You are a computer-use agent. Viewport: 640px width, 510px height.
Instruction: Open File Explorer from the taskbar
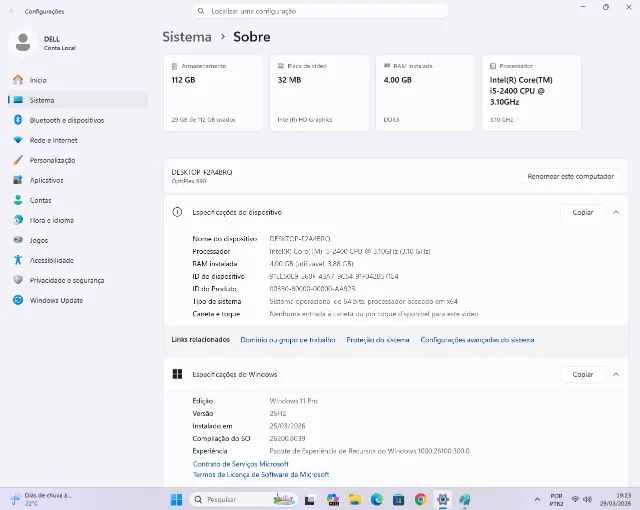tap(355, 499)
